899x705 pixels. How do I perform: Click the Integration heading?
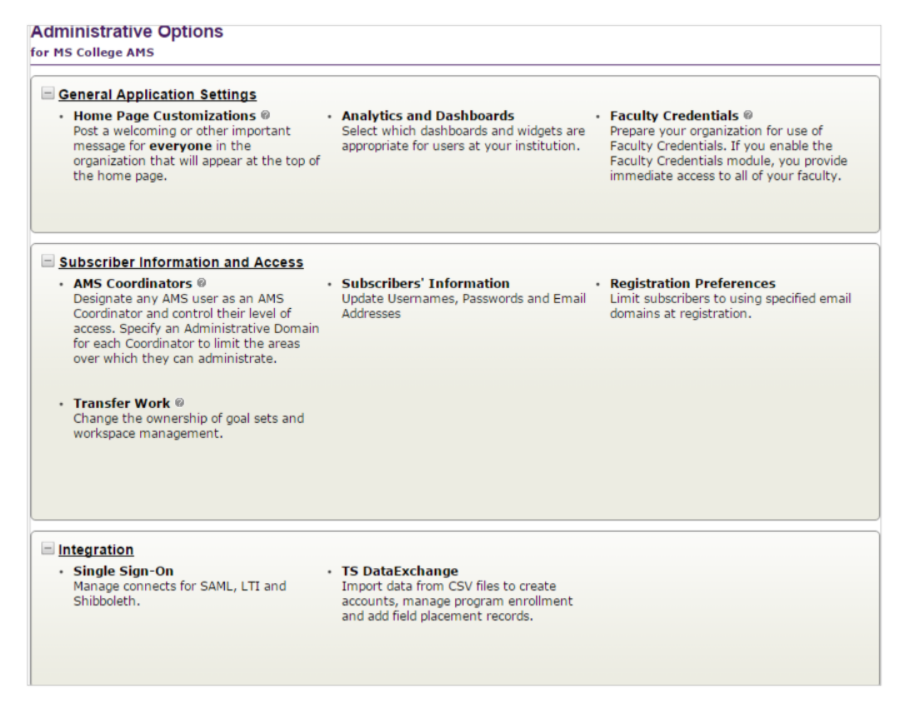[96, 550]
